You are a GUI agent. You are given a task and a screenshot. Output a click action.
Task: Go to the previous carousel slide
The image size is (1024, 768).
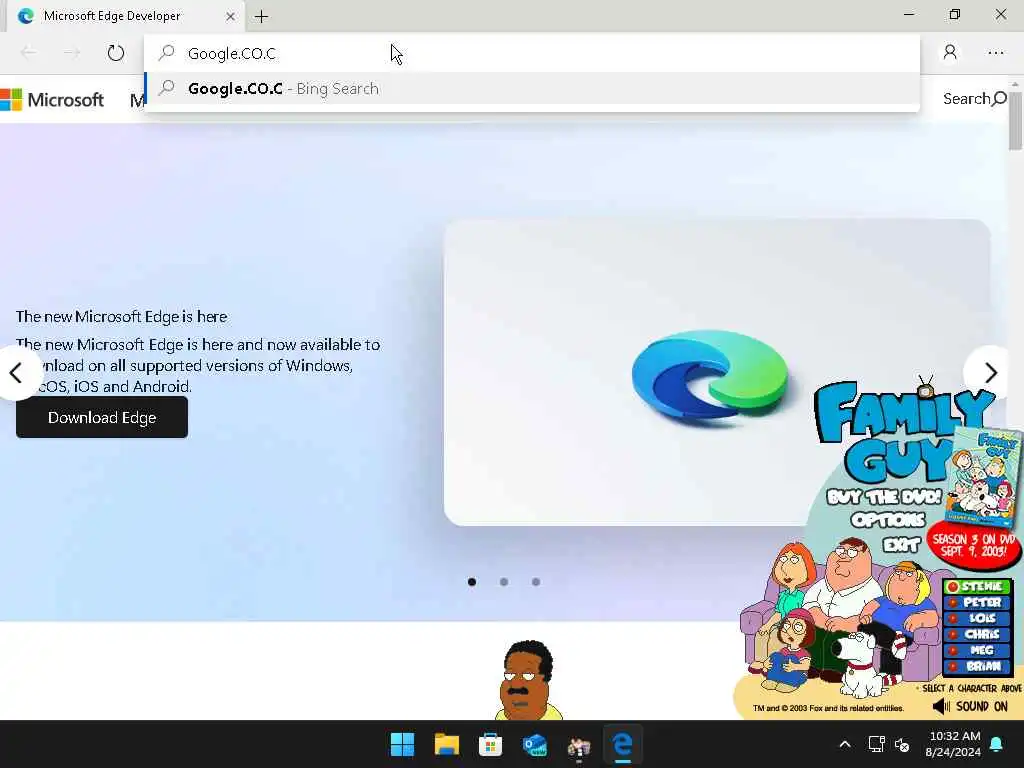[18, 373]
